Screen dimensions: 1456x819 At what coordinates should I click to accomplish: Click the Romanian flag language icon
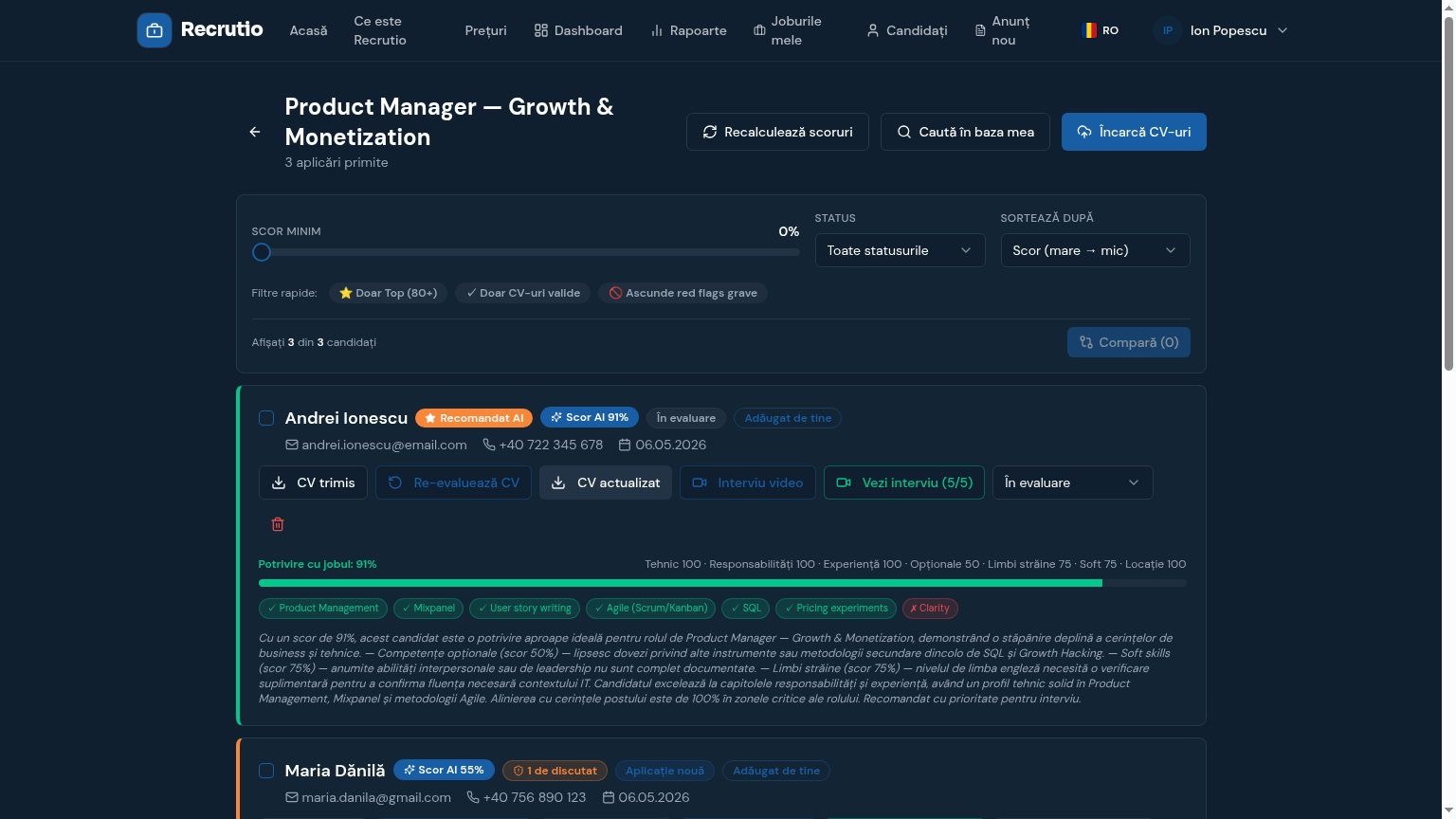click(x=1089, y=30)
